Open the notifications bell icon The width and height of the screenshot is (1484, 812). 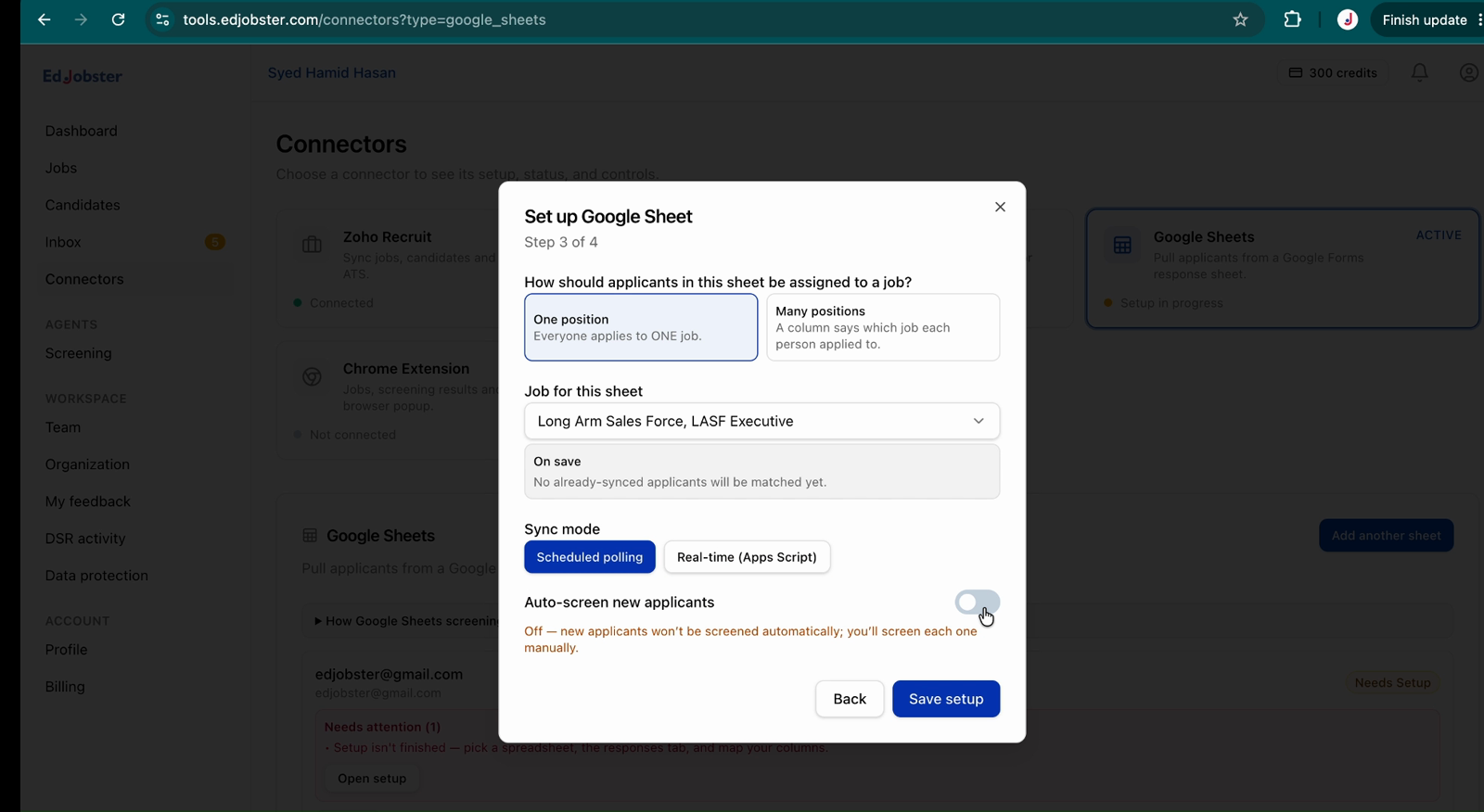(1419, 72)
